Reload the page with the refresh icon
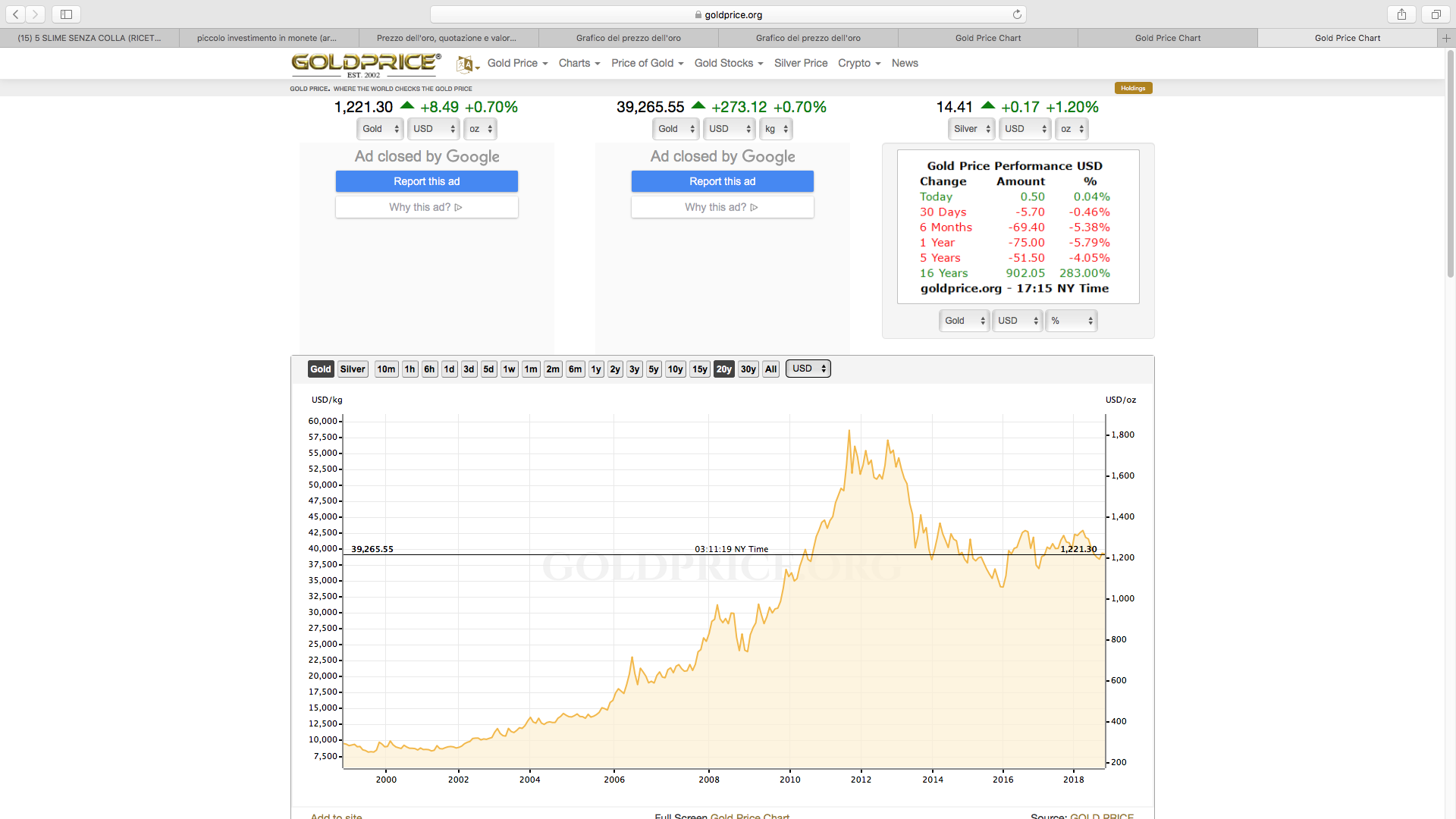This screenshot has height=819, width=1456. [x=1017, y=14]
